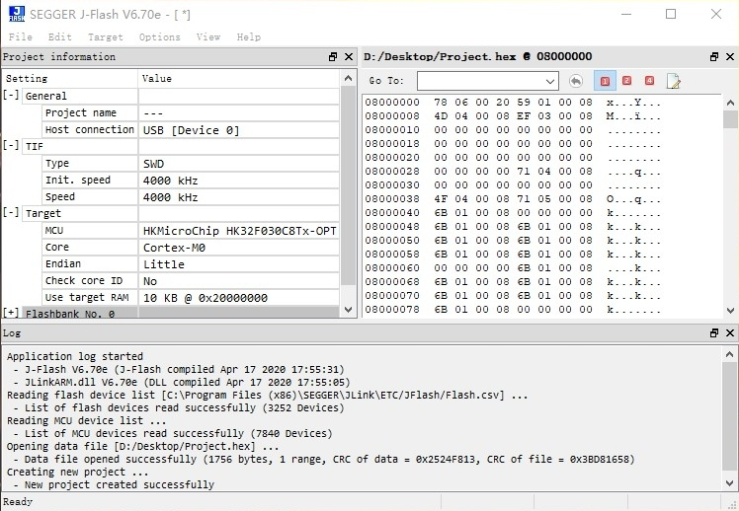Click the Log panel vertical scrollbar thumb
This screenshot has height=511, width=739.
coord(730,416)
